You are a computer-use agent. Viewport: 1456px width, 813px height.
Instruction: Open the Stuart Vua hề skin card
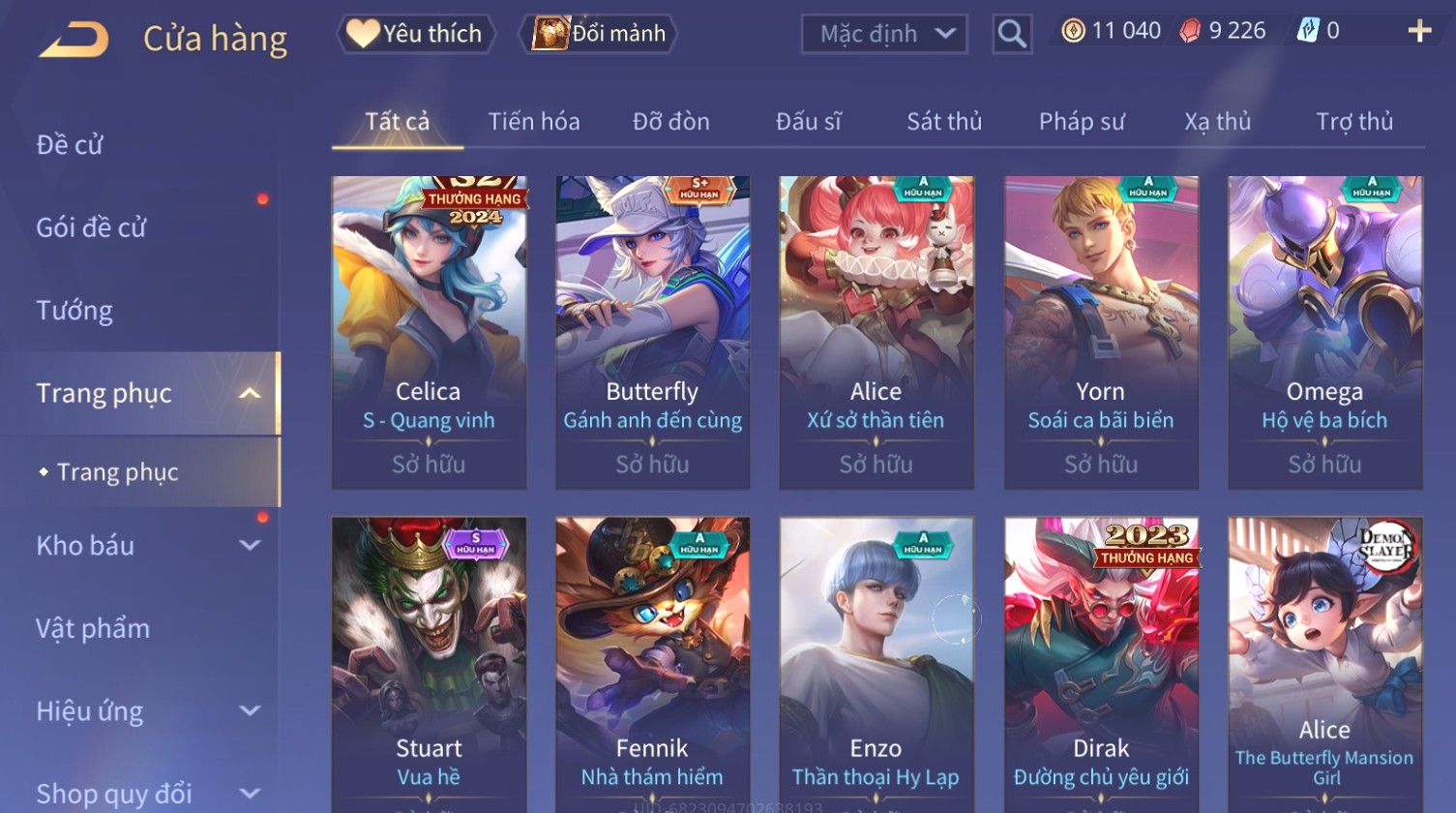(429, 664)
